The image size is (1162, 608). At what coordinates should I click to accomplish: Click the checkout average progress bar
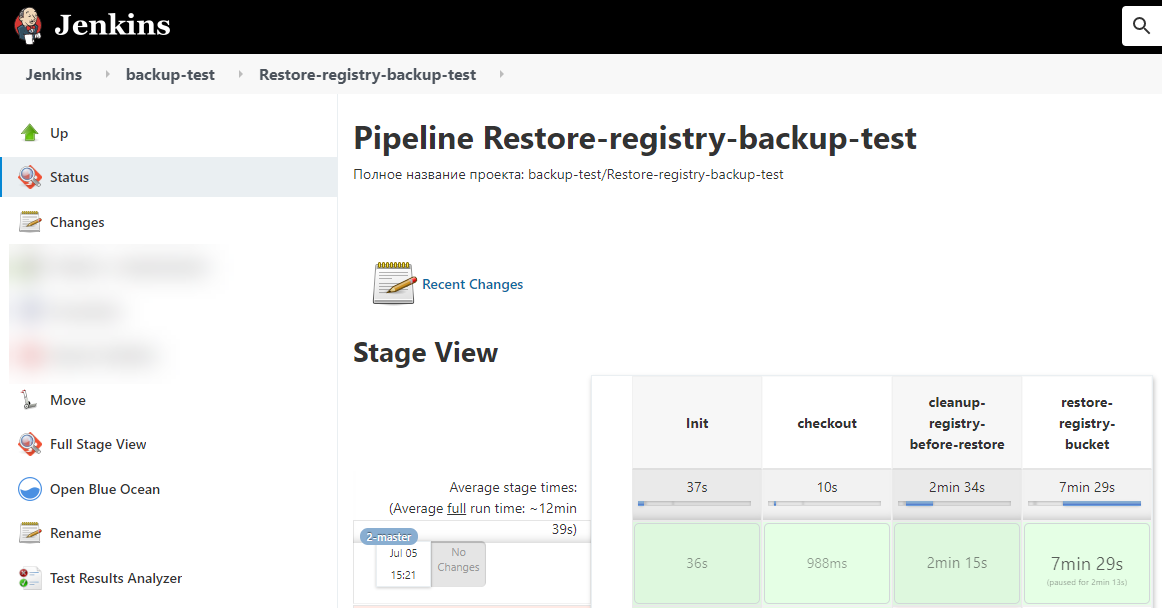[824, 503]
